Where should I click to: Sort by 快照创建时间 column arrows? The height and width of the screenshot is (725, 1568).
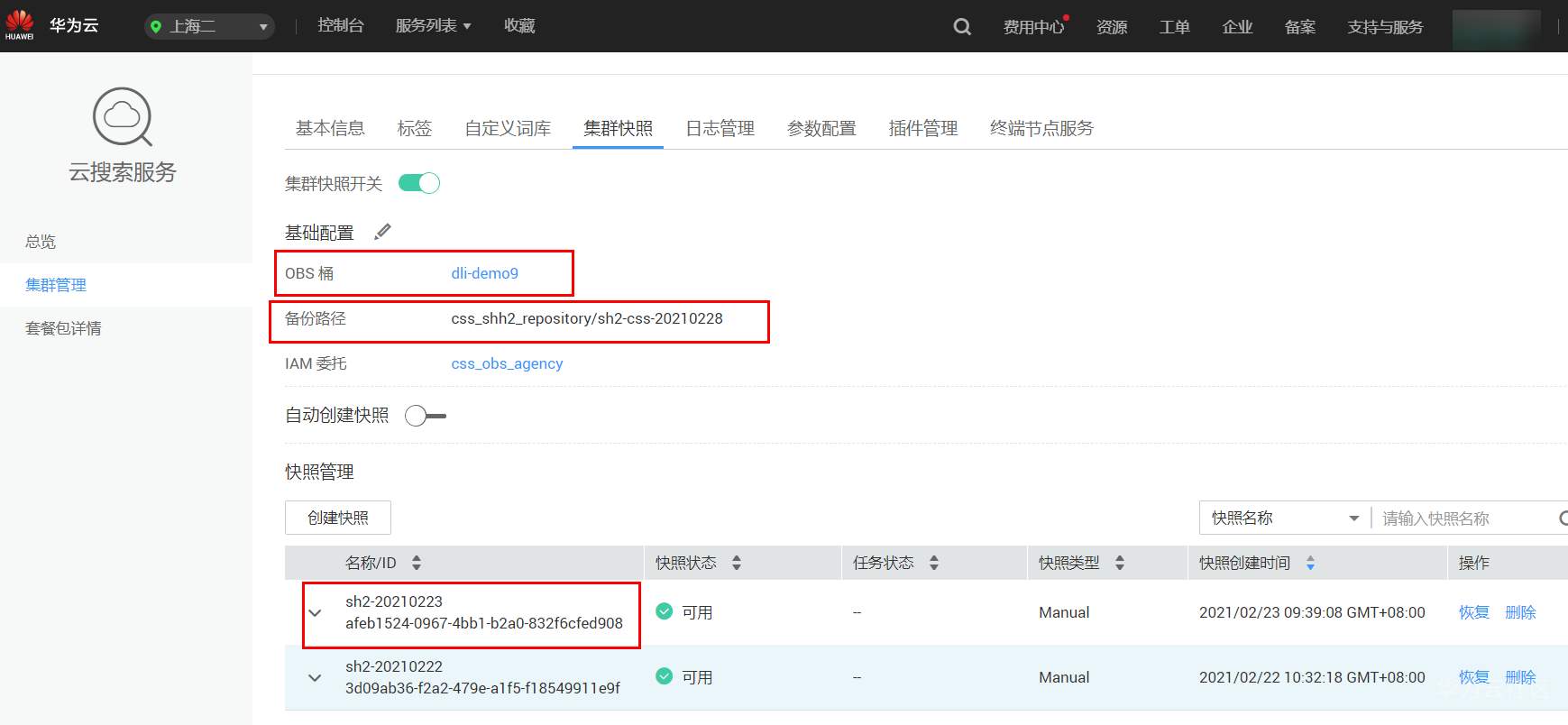coord(1310,563)
